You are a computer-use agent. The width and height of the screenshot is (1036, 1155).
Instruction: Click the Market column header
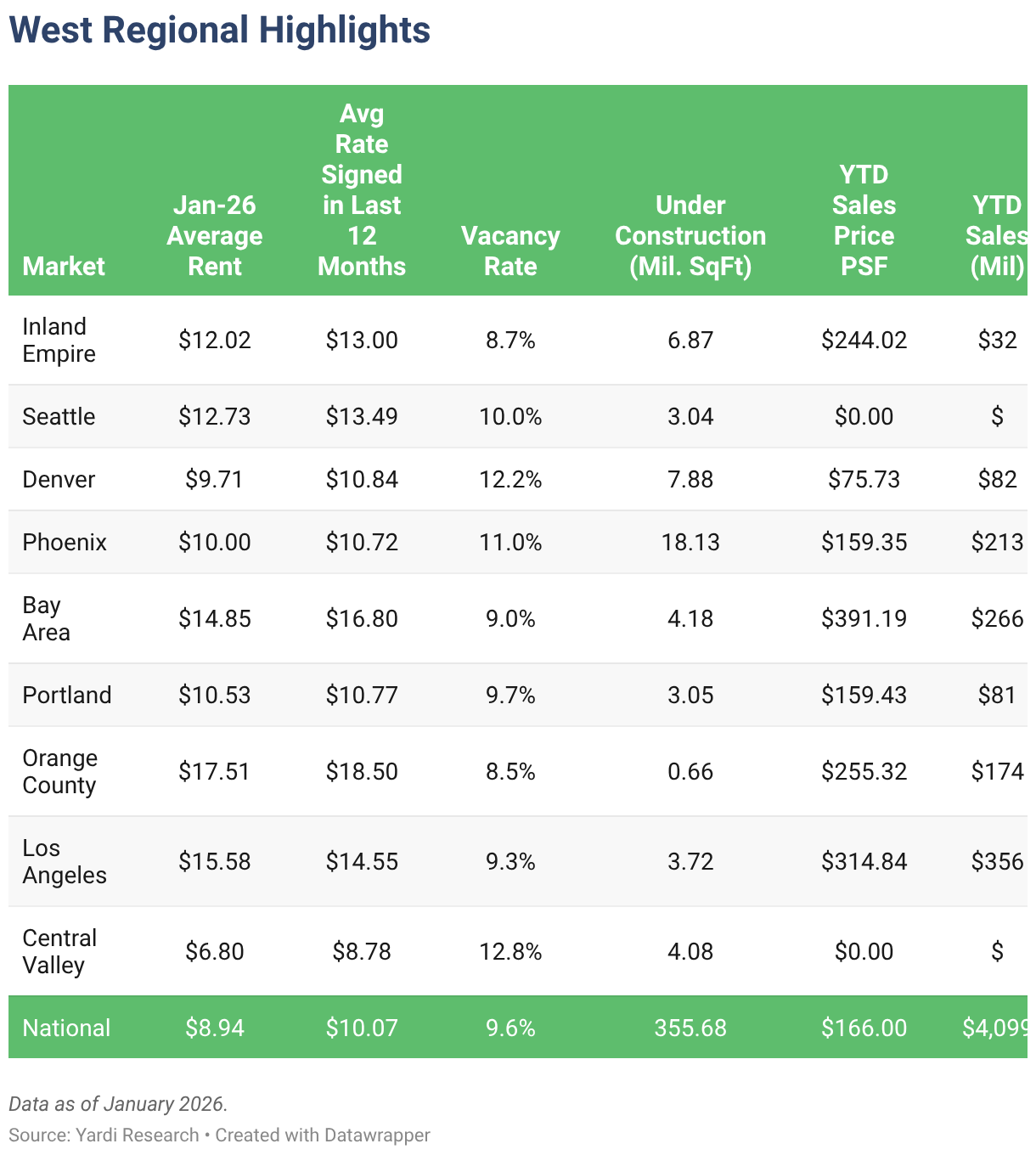click(64, 266)
